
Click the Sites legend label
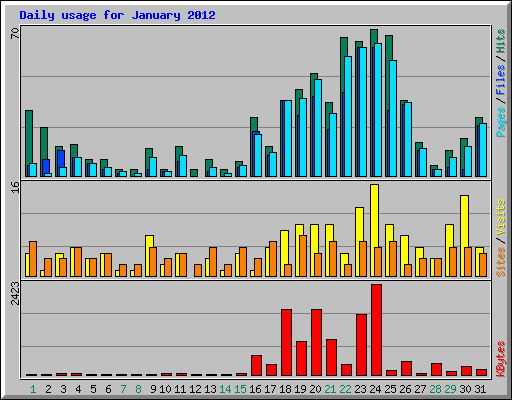[x=501, y=262]
